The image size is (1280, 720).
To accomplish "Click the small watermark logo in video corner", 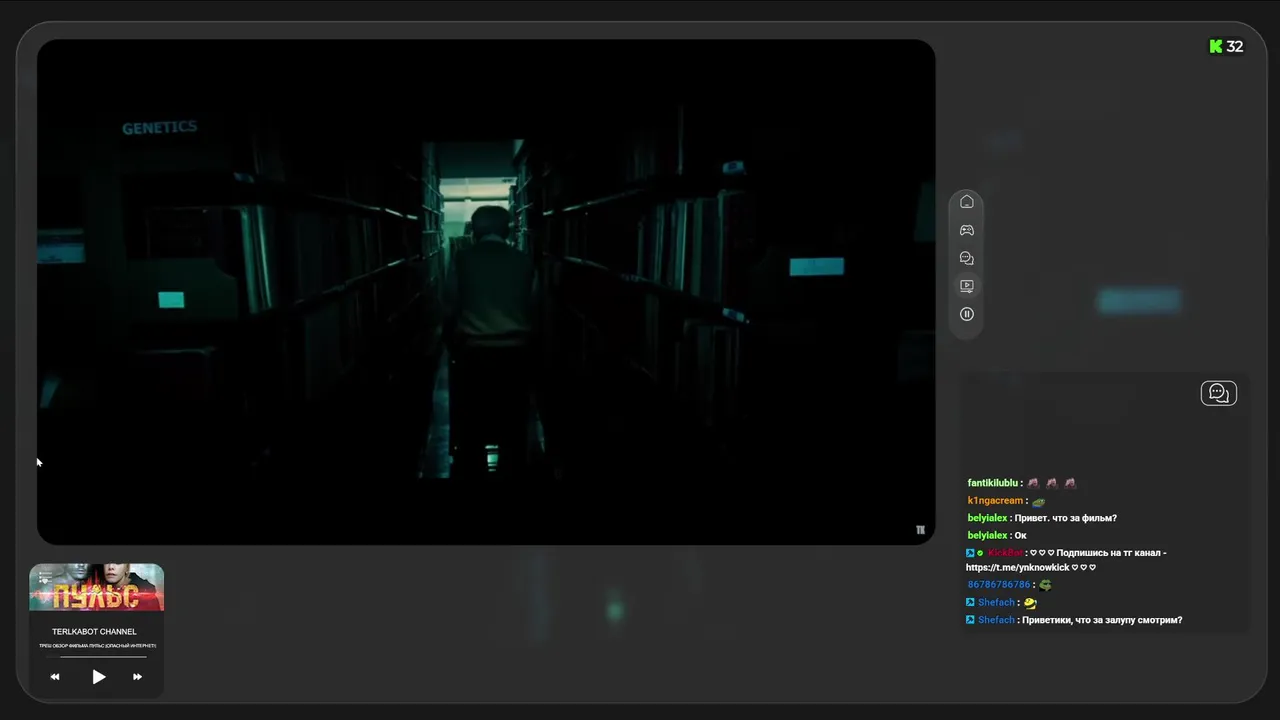I will (920, 530).
